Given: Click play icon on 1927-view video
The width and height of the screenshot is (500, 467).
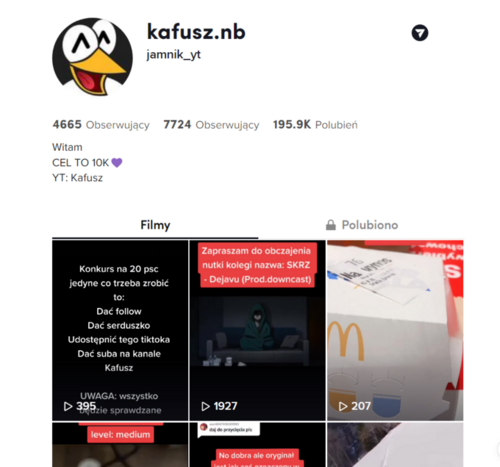Looking at the screenshot, I should click(x=206, y=406).
